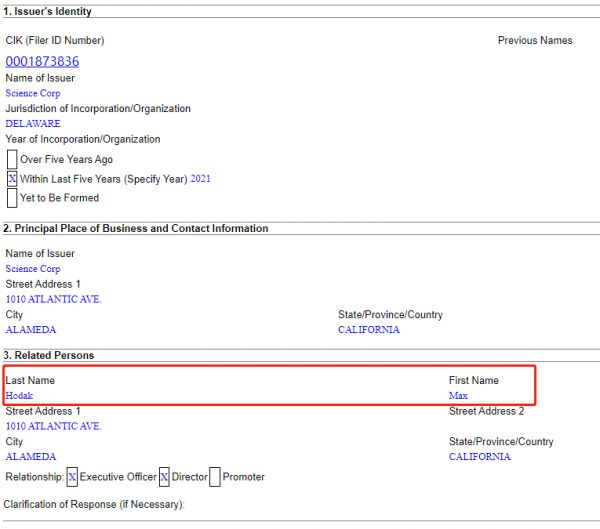
Task: Toggle the Executive Officer checkbox
Action: (x=72, y=477)
